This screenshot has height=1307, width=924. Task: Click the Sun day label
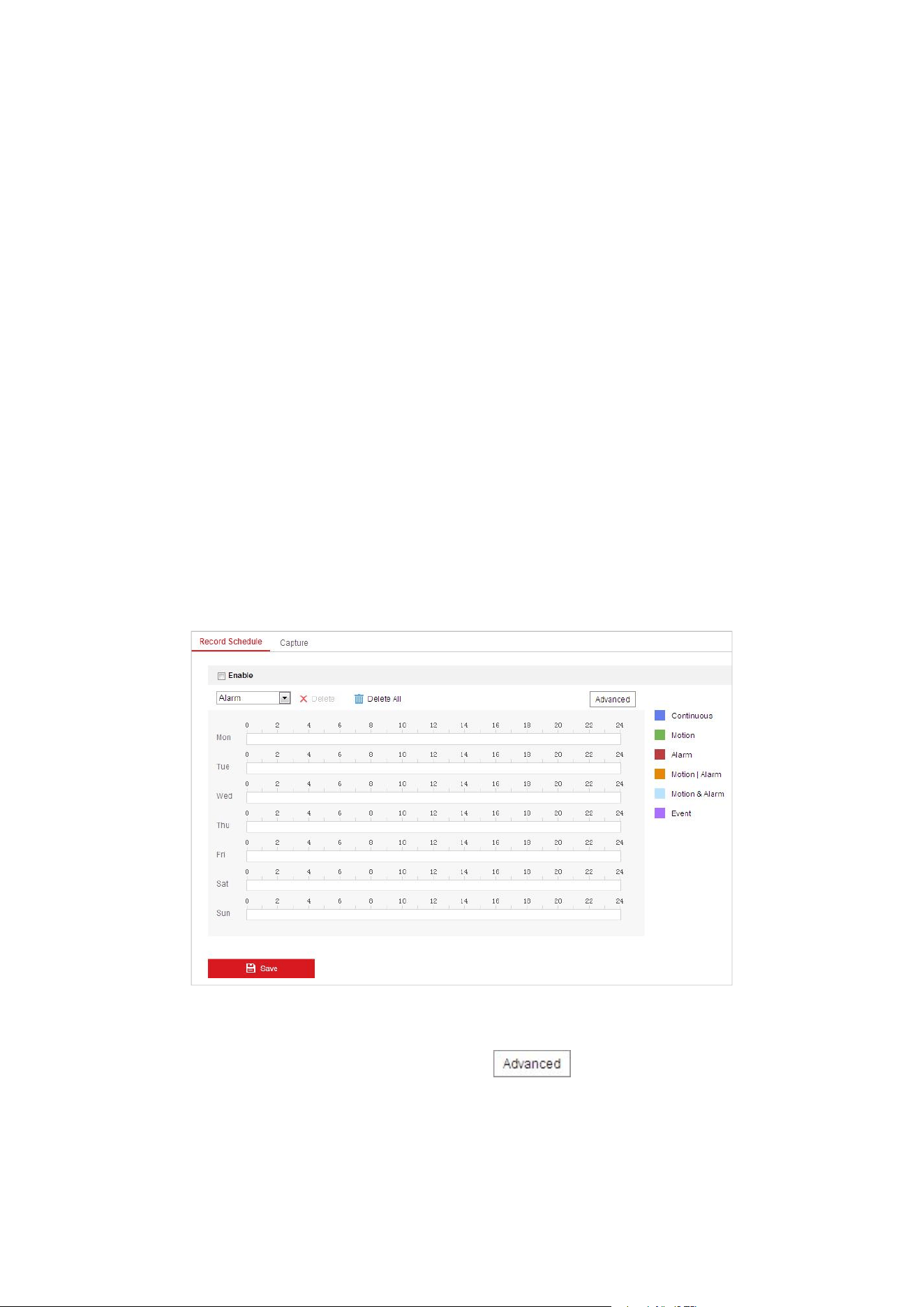(x=223, y=913)
